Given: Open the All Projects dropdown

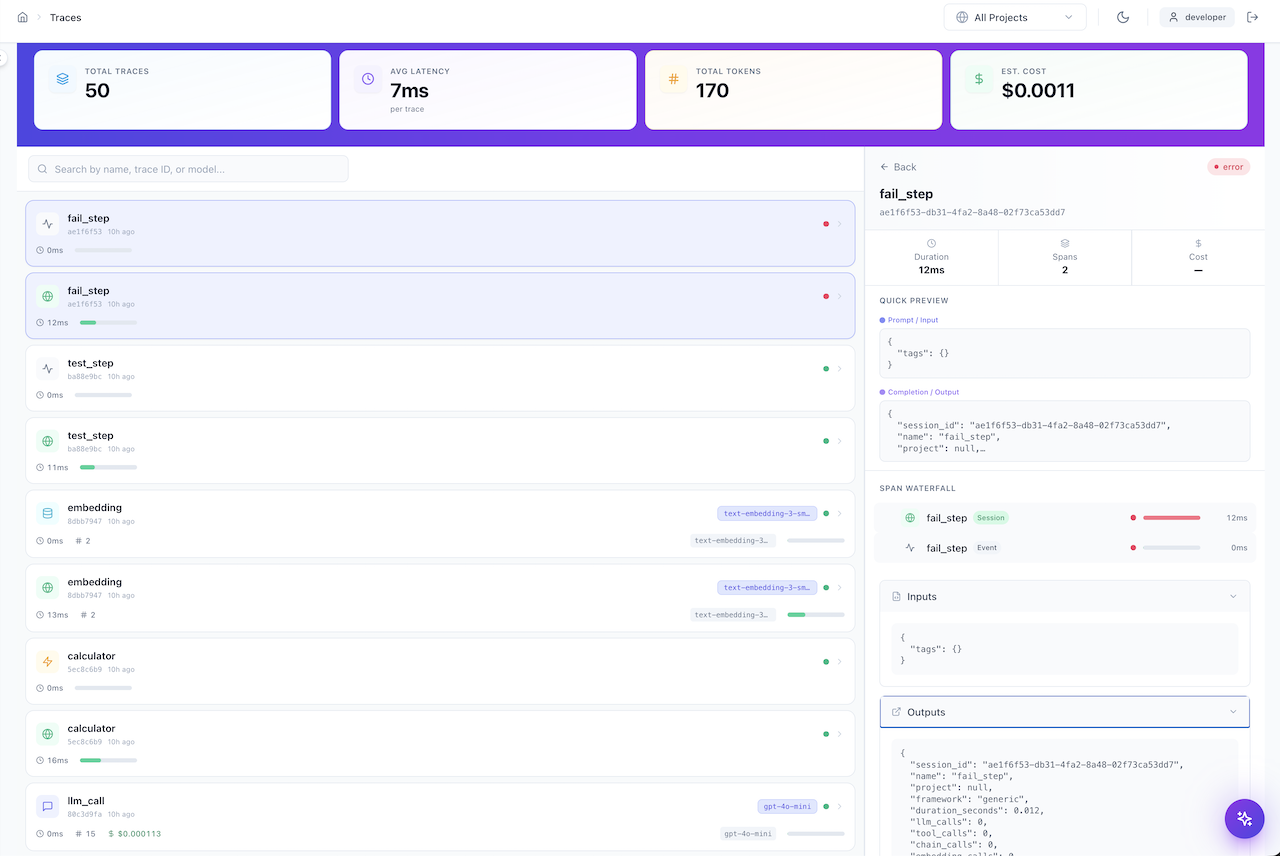Looking at the screenshot, I should point(1014,17).
